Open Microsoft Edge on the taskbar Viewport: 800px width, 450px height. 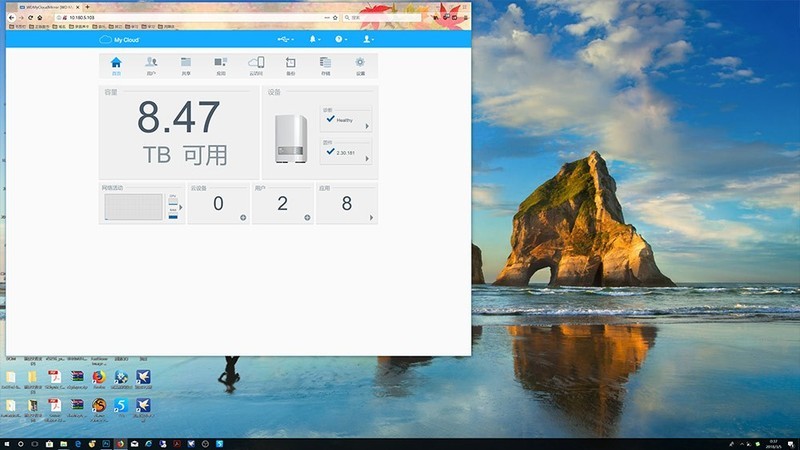[78, 444]
